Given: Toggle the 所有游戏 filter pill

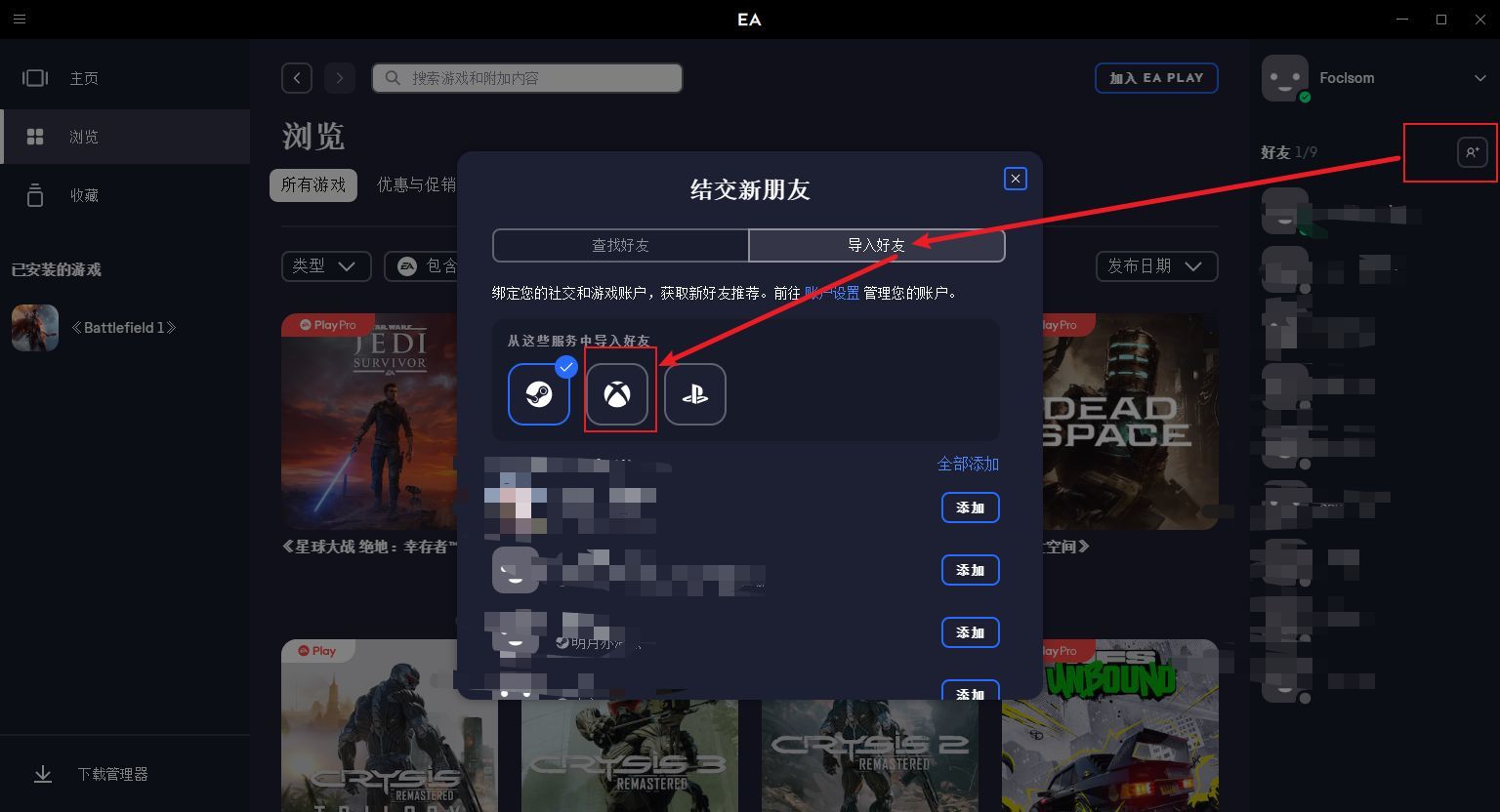Looking at the screenshot, I should pyautogui.click(x=312, y=184).
